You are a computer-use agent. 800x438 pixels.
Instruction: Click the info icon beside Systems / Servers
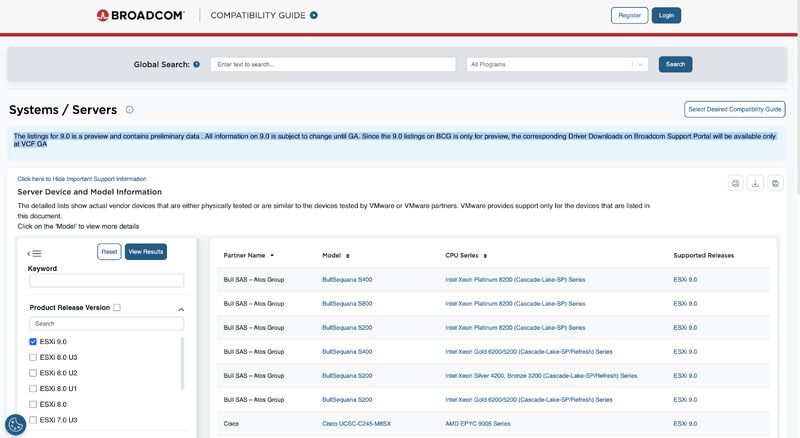(x=130, y=110)
